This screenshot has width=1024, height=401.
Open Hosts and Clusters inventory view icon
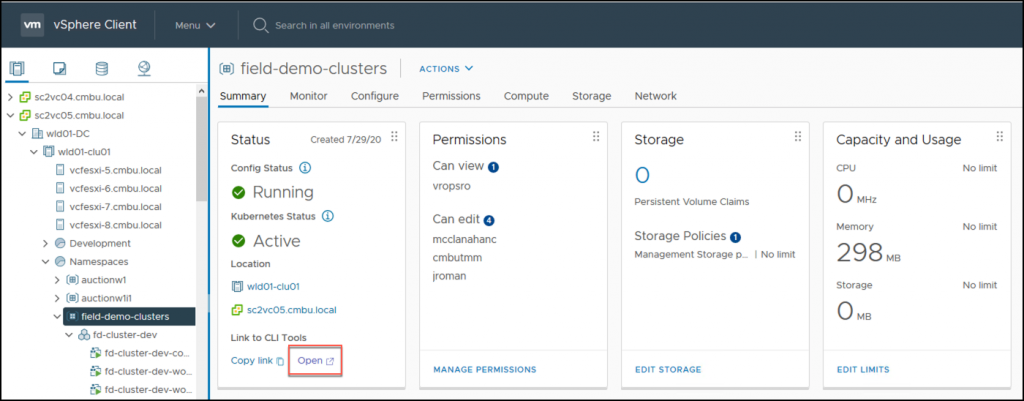click(17, 69)
